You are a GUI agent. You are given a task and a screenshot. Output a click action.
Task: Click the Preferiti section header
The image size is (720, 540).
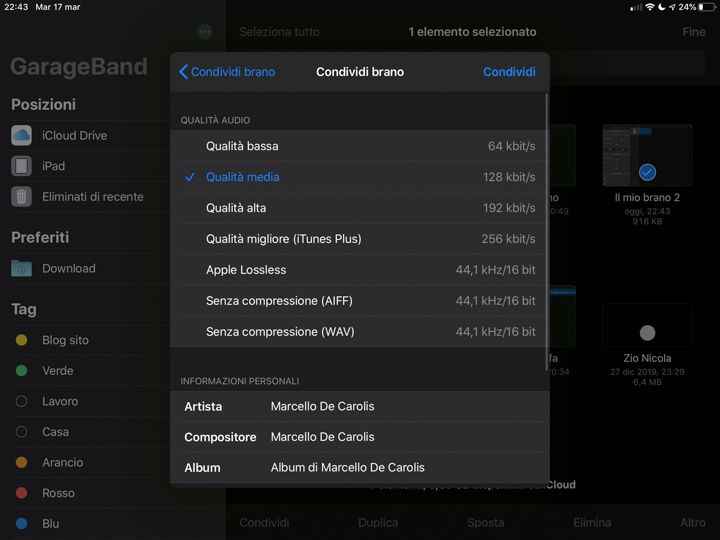coord(40,237)
